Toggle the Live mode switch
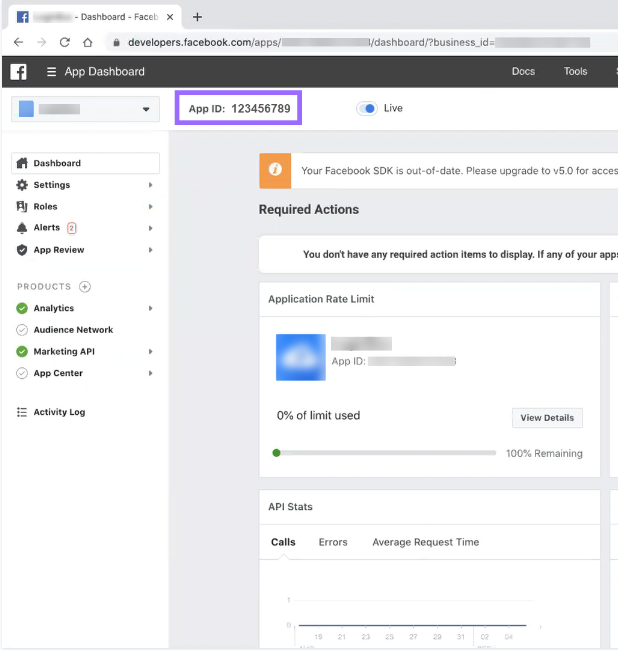 367,108
